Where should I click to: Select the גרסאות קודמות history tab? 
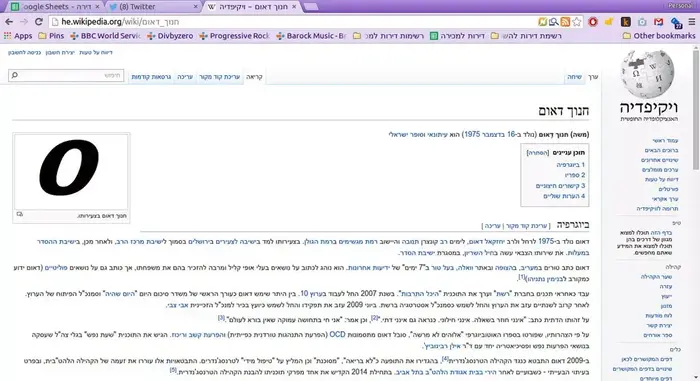[151, 77]
